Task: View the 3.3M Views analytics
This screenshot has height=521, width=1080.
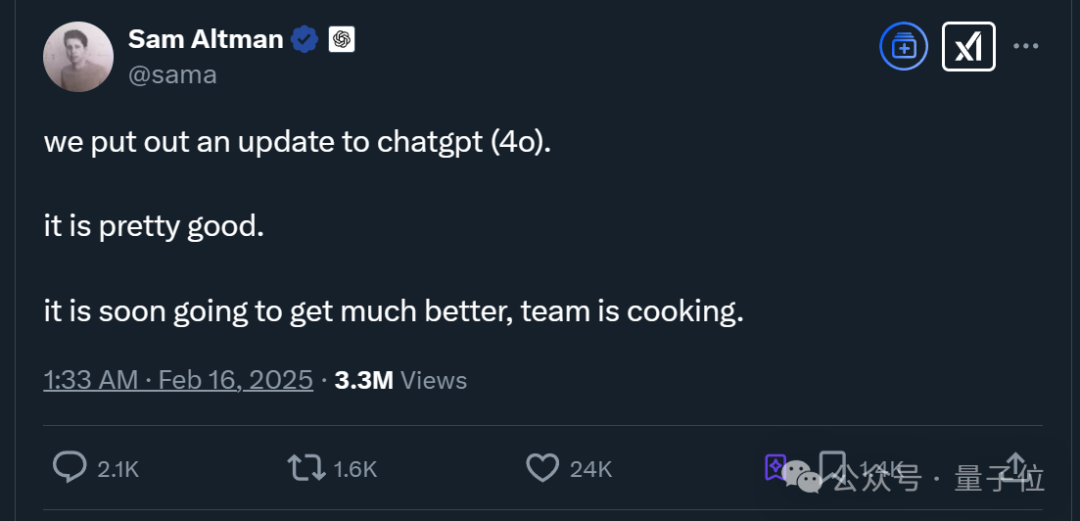Action: pyautogui.click(x=400, y=380)
